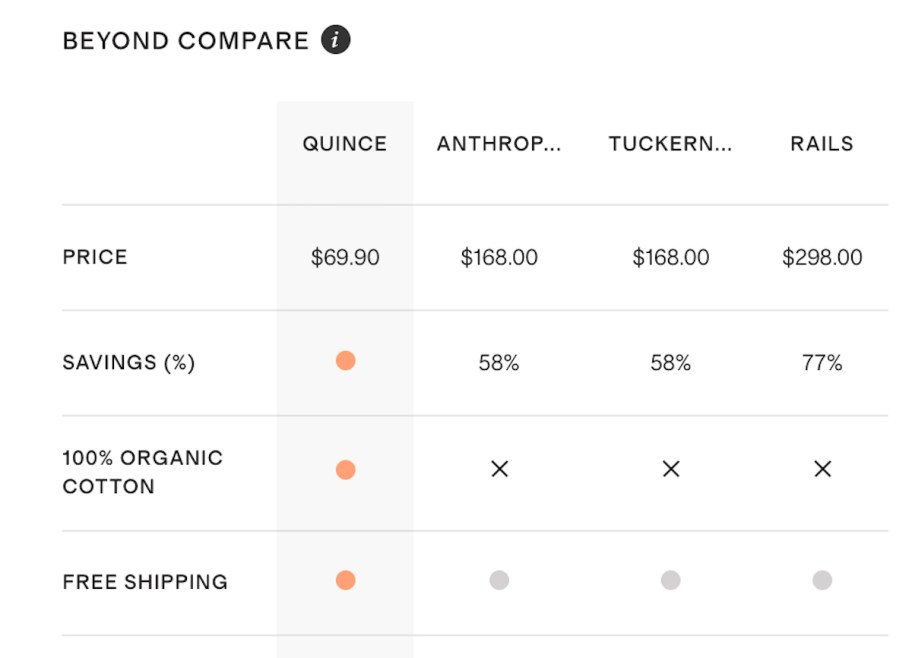Toggle the gray shipping indicator under TUCKERN
The image size is (912, 658).
[671, 581]
